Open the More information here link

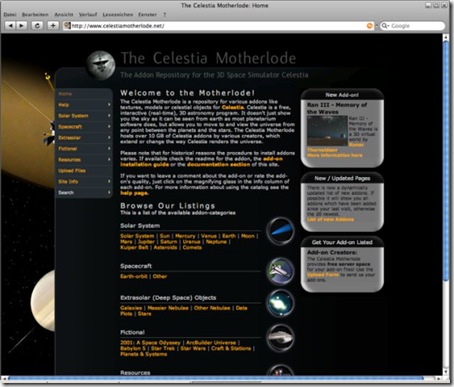(335, 155)
